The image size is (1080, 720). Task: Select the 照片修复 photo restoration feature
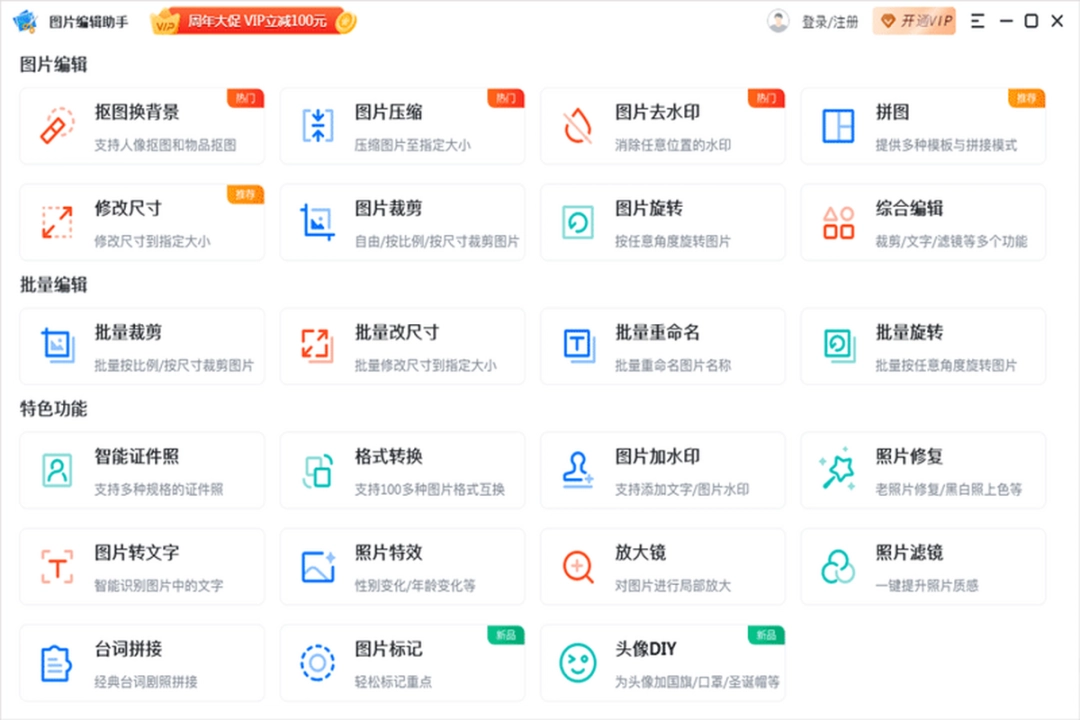923,470
